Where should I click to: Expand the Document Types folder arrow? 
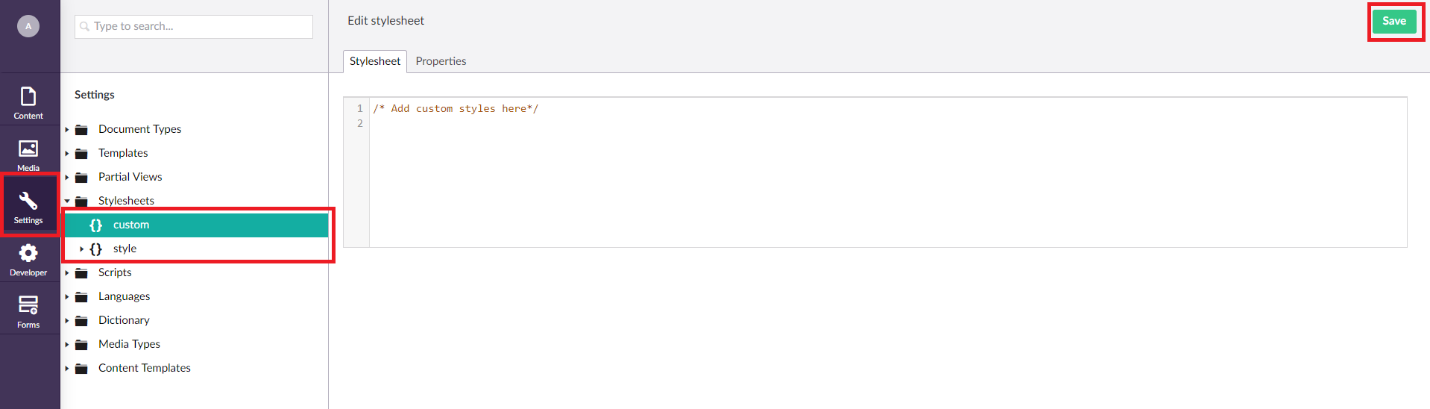(x=68, y=130)
